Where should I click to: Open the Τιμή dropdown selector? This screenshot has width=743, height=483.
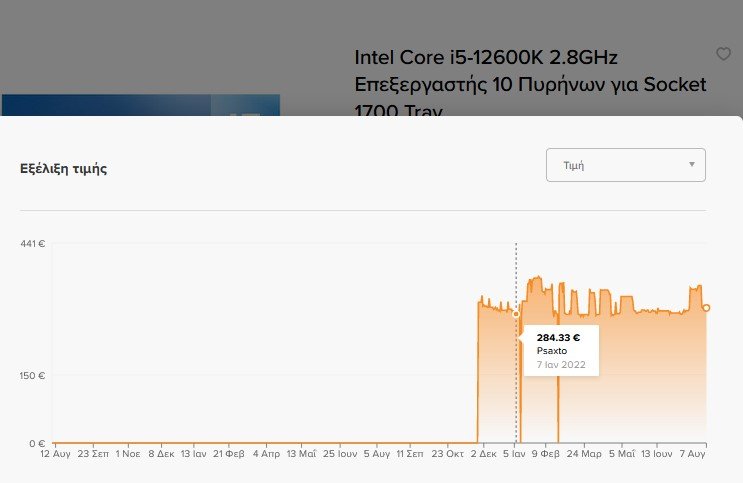pyautogui.click(x=625, y=165)
